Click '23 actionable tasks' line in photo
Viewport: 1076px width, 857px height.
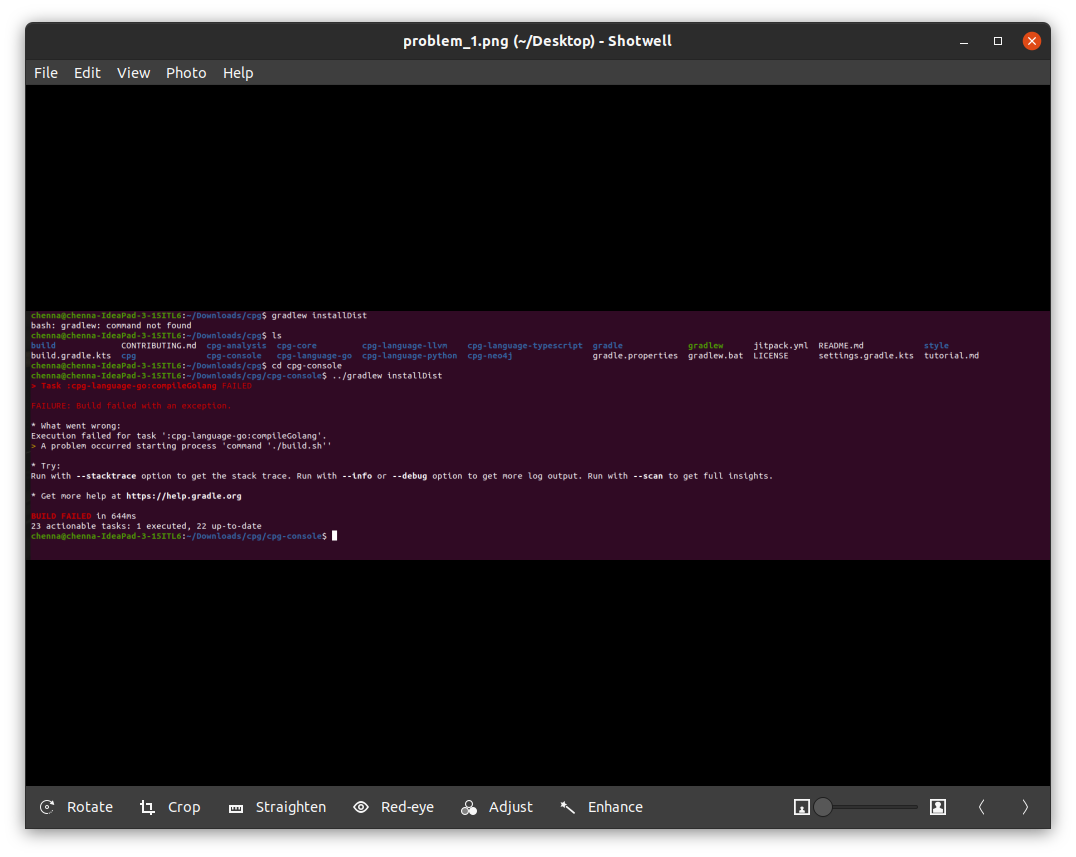point(146,526)
